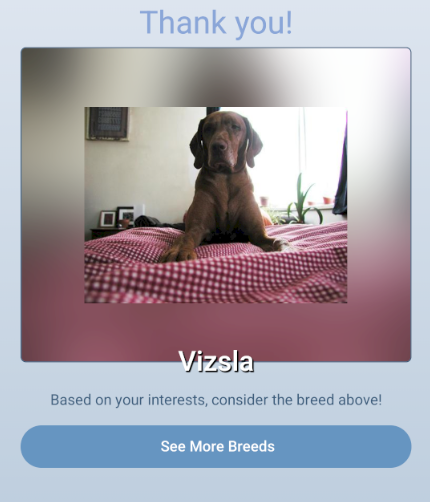Tap blurred white card area beside photo

coord(379,167)
